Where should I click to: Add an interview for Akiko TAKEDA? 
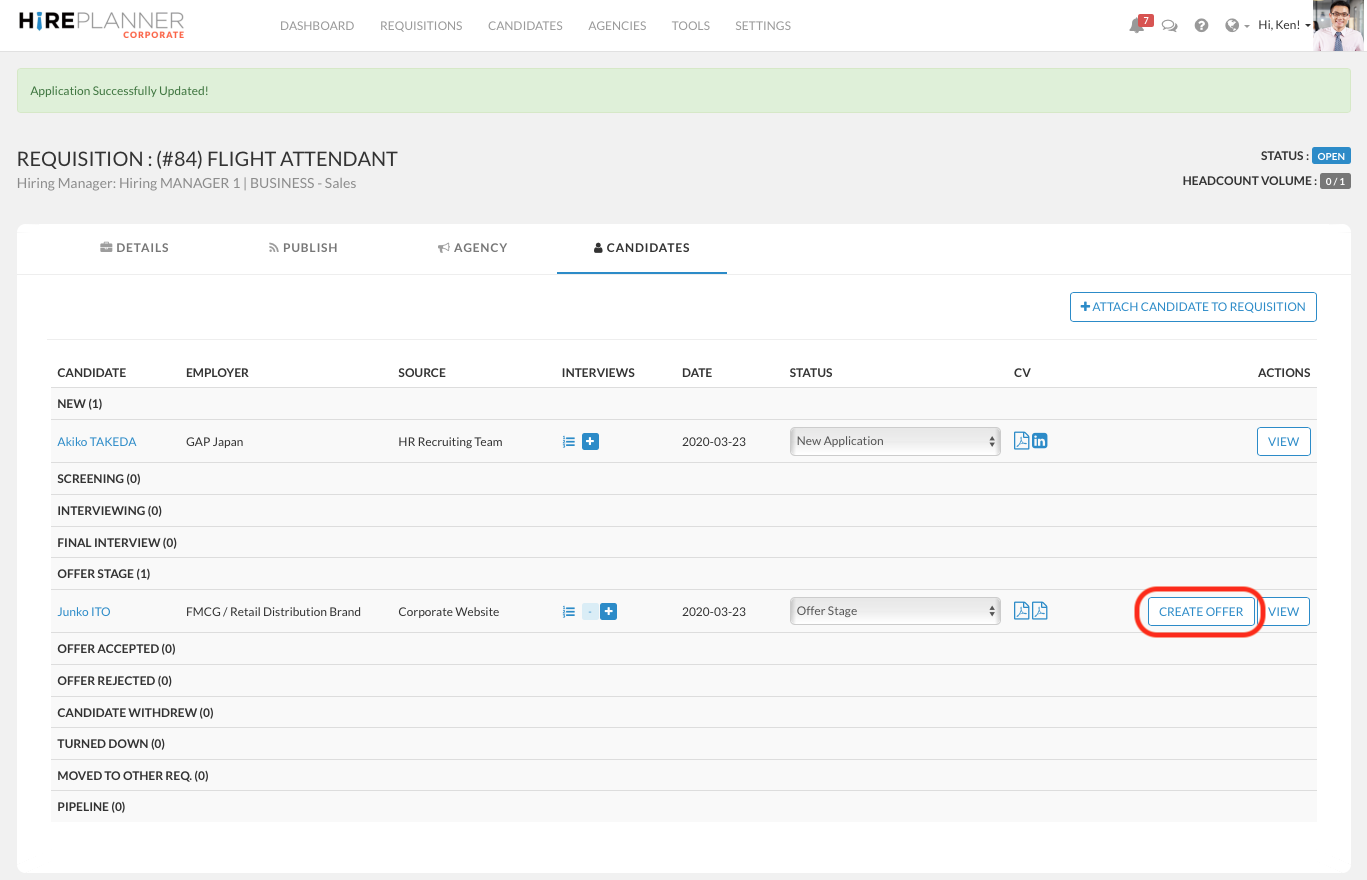590,441
